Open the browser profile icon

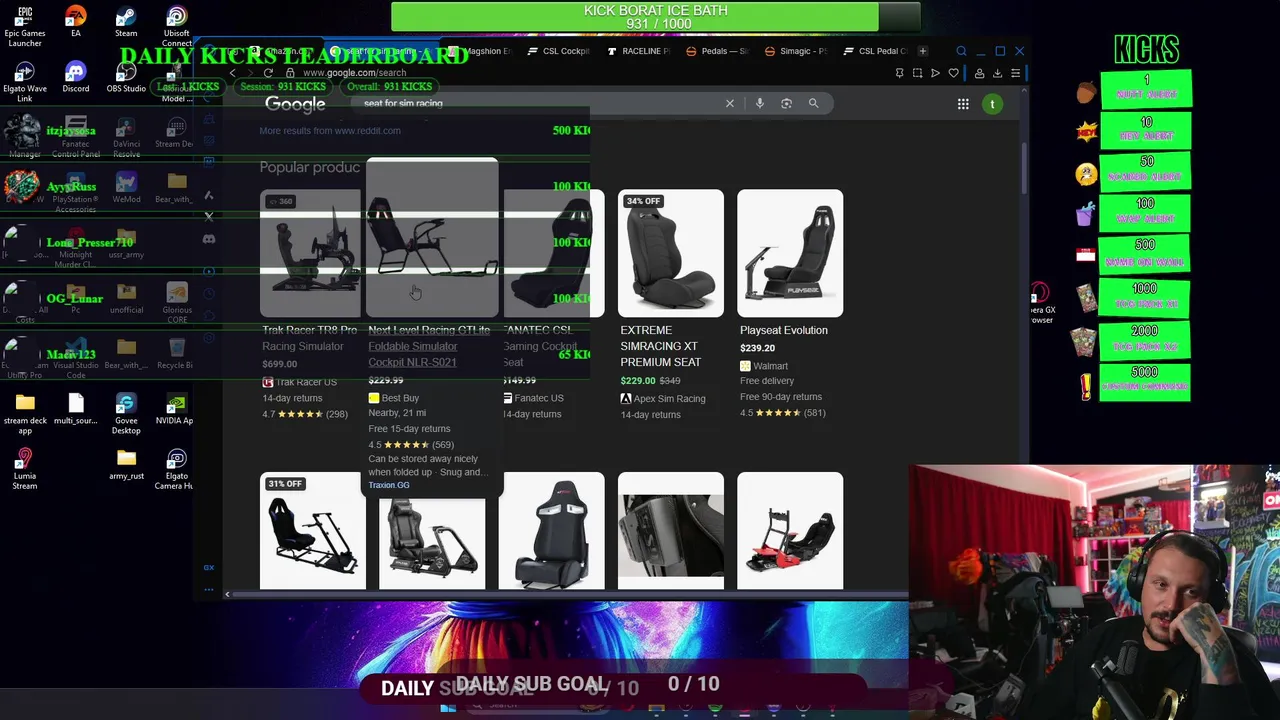tap(979, 73)
